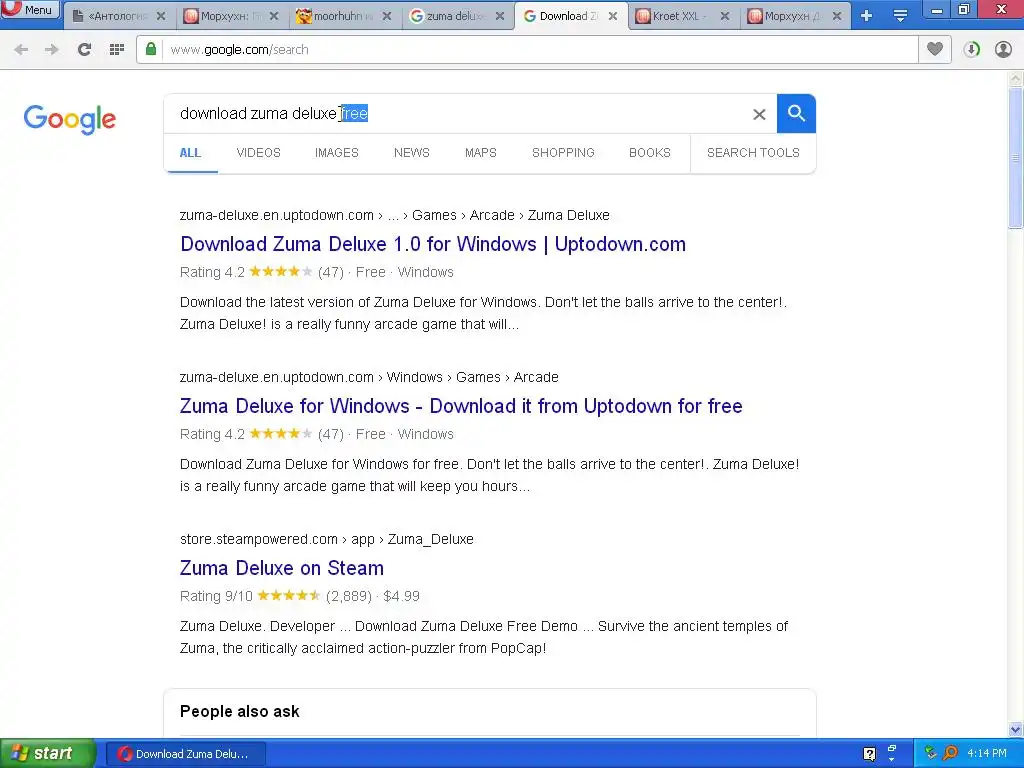Click the system clock 4:14 PM

[x=987, y=754]
